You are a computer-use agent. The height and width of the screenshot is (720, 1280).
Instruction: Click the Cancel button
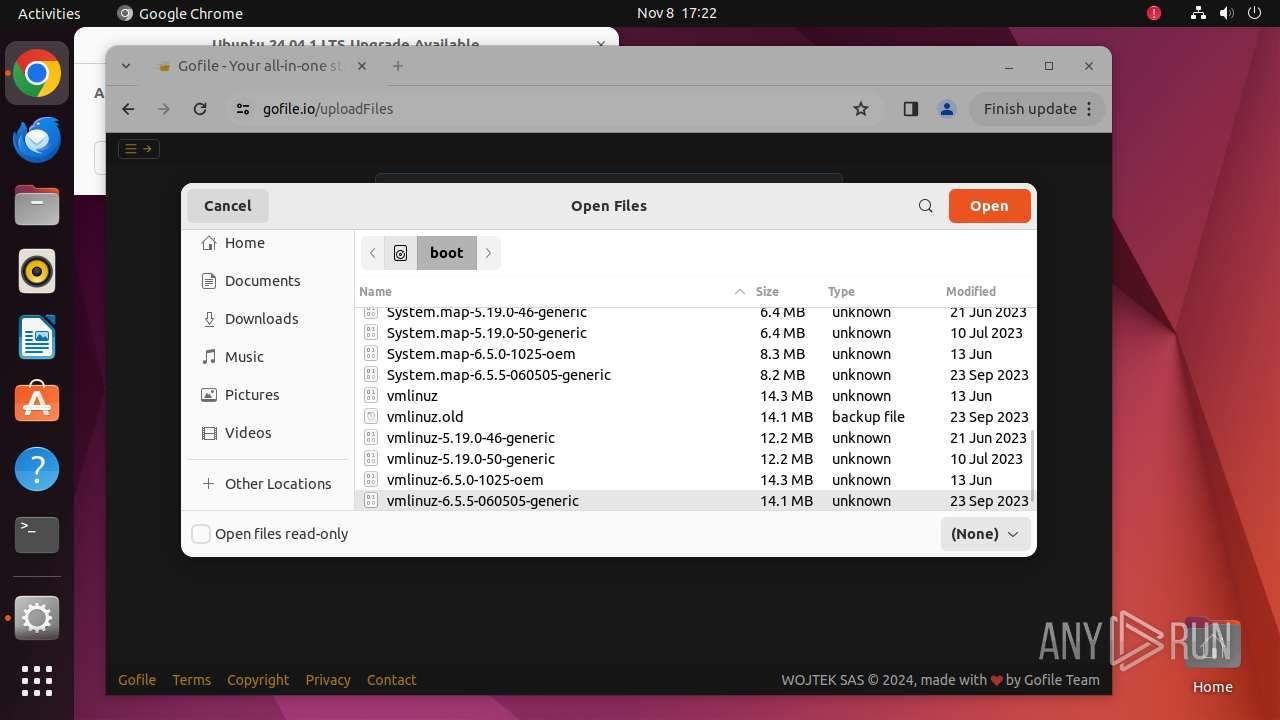(x=228, y=206)
